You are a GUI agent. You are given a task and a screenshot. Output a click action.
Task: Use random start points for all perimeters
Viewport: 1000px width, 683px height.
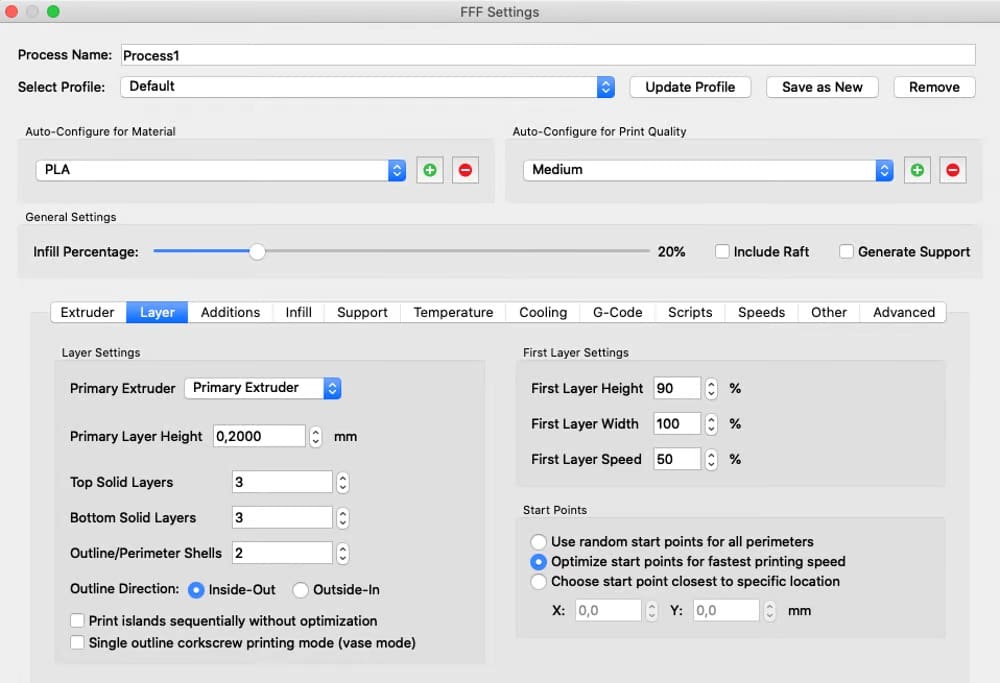pos(538,541)
